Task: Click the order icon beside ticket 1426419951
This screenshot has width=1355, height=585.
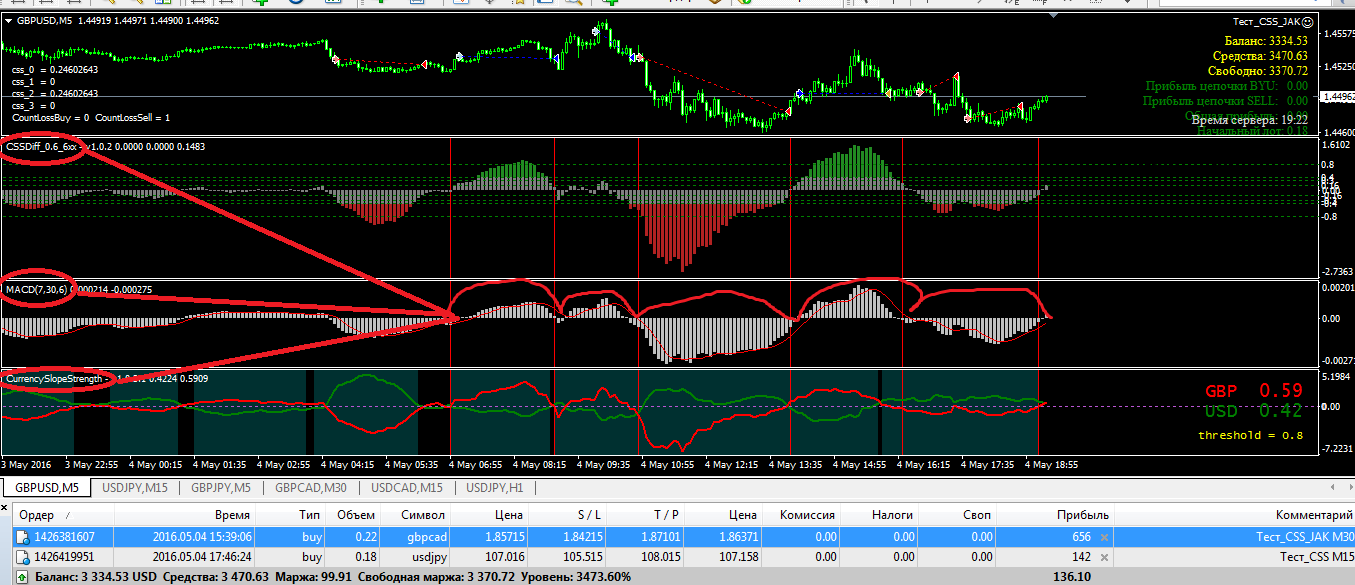Action: [23, 556]
